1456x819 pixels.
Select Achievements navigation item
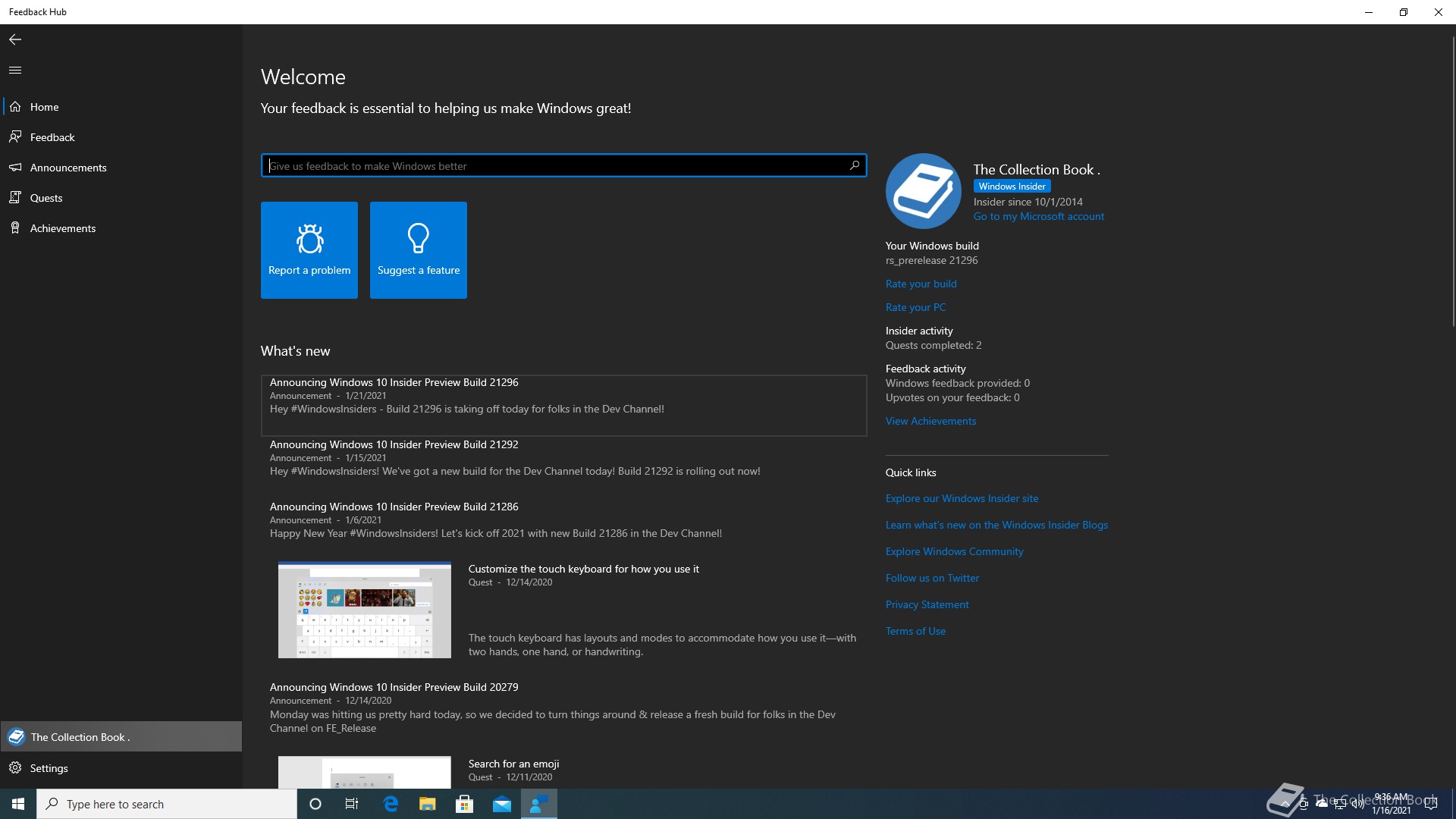pyautogui.click(x=63, y=228)
